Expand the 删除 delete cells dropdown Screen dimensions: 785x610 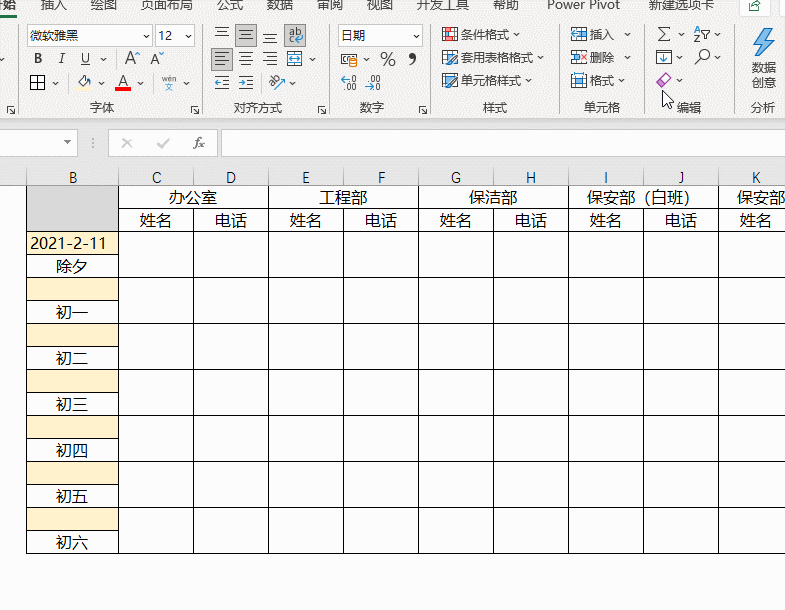coord(627,58)
